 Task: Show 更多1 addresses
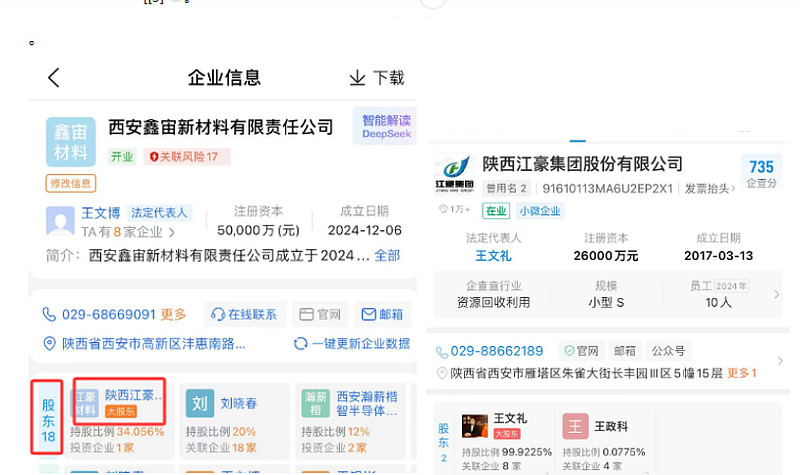coord(742,373)
